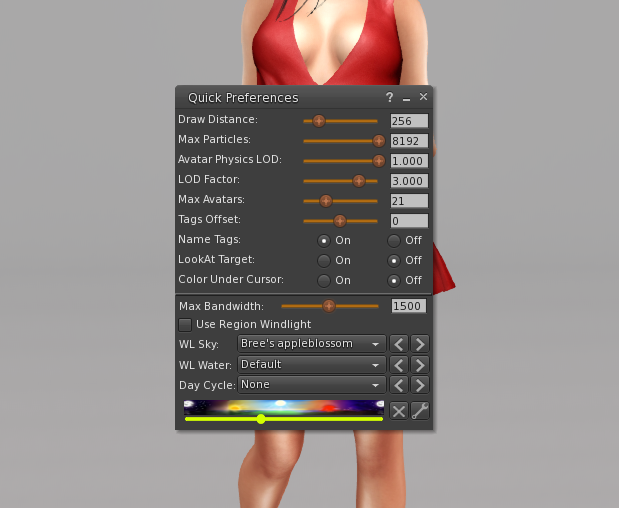Turn Name Tags Off
Viewport: 619px width, 508px height.
394,240
